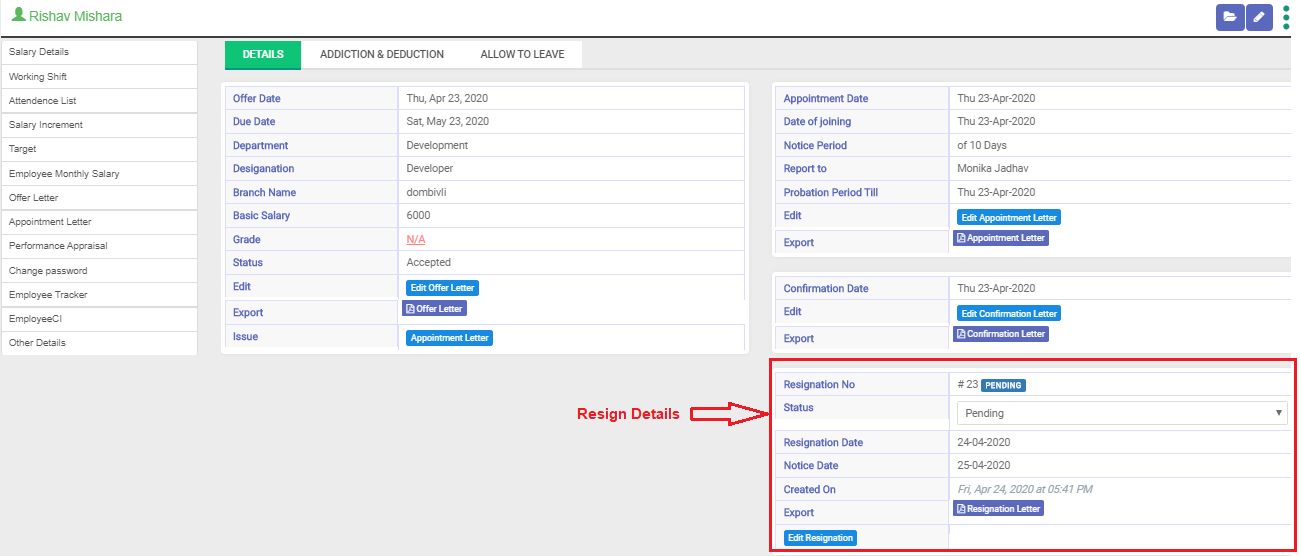Select Change password in sidebar

99,271
